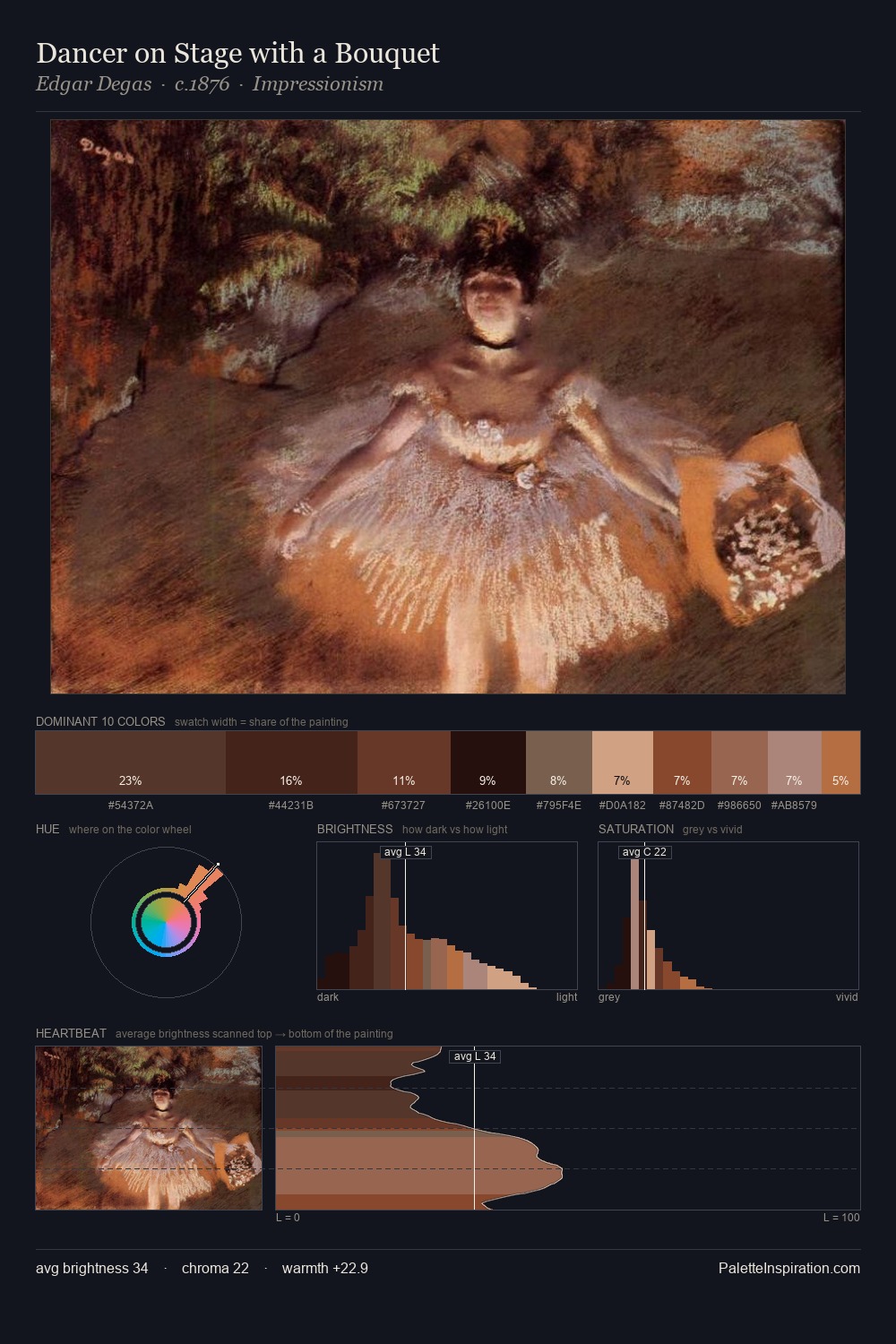This screenshot has width=896, height=1344.
Task: Click the HEARTBEAT section heading
Action: (71, 1033)
